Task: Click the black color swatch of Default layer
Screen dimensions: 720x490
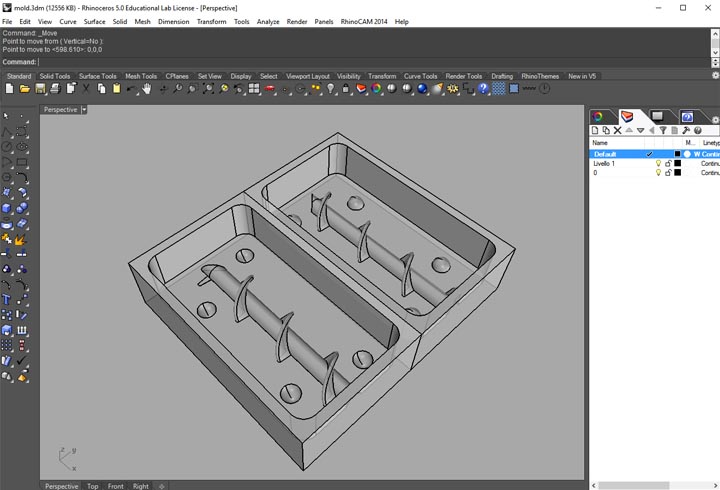Action: tap(677, 154)
